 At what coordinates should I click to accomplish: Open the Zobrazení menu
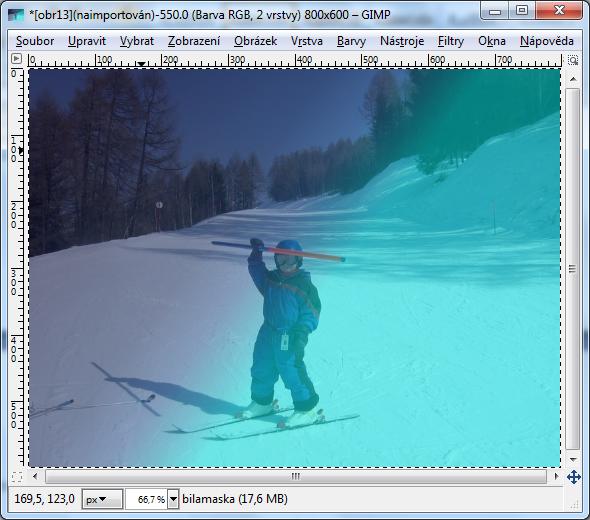pyautogui.click(x=194, y=41)
